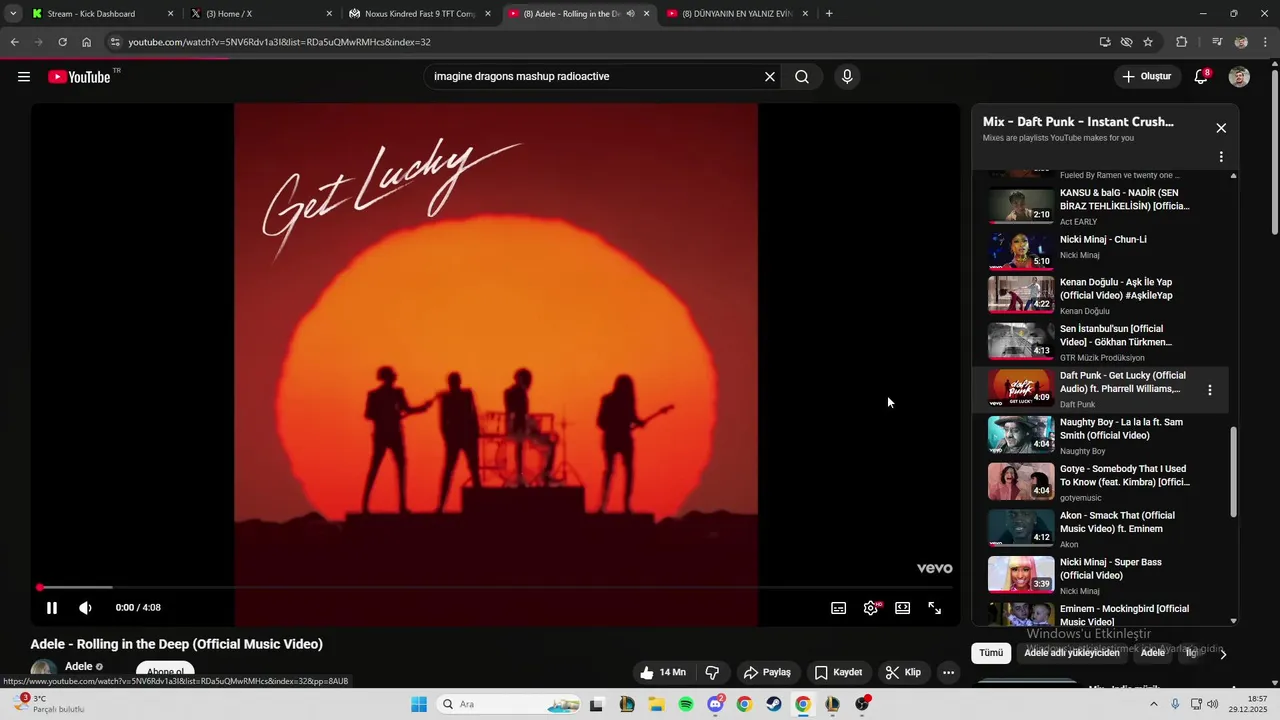Toggle subtitles in the video player
This screenshot has width=1280, height=720.
pos(839,608)
